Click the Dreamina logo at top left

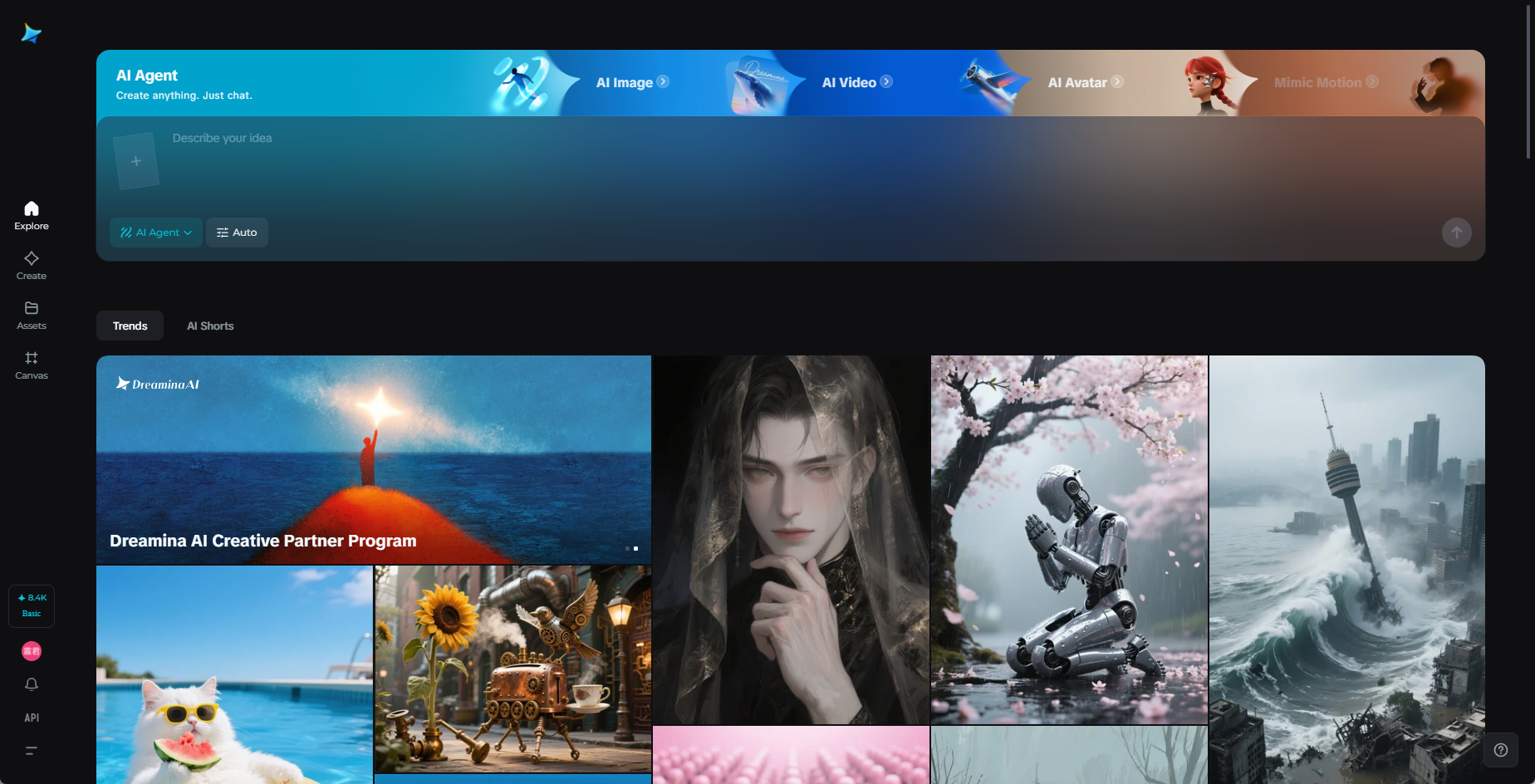pos(31,32)
